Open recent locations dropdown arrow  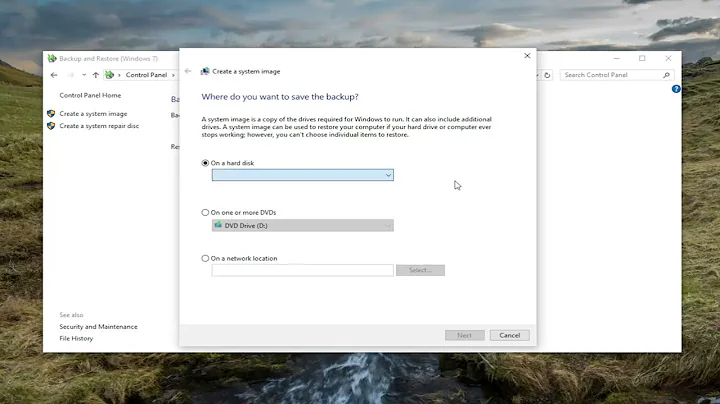(84, 75)
